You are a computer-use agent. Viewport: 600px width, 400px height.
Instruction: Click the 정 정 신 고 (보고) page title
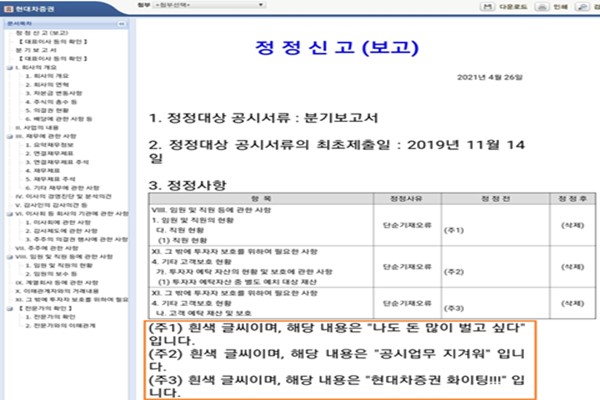pyautogui.click(x=337, y=47)
